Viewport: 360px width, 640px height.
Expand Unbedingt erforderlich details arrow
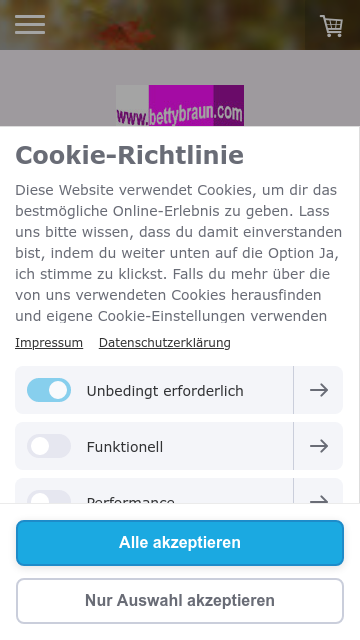tap(319, 390)
